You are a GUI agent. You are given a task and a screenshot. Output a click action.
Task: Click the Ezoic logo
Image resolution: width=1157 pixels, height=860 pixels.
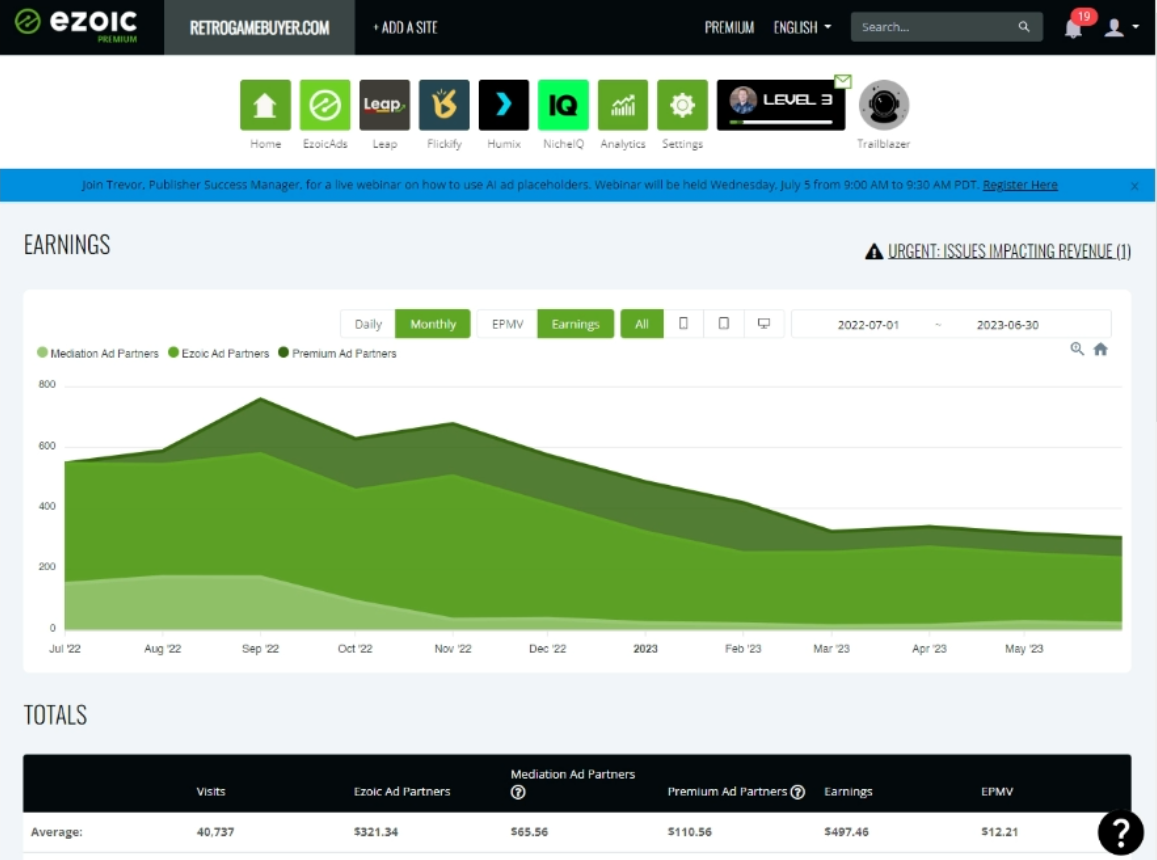(x=76, y=25)
